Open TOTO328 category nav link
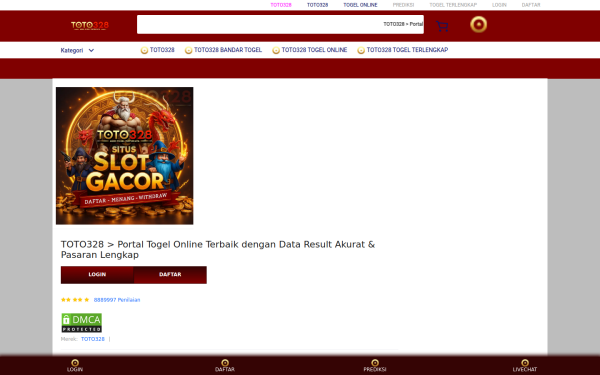600x375 pixels. [162, 50]
